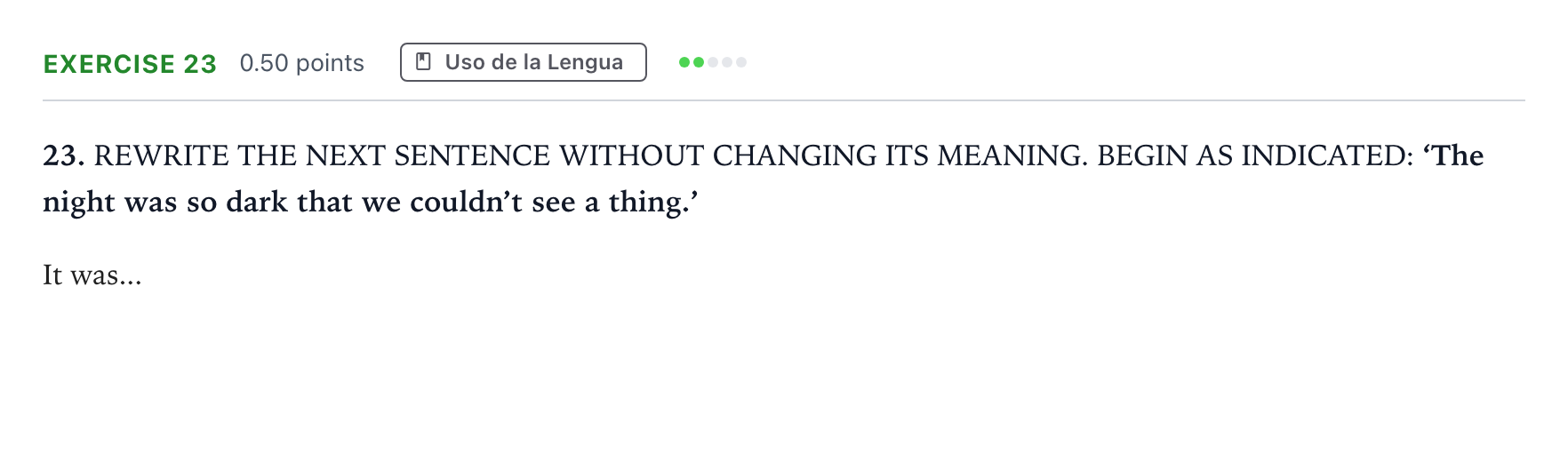The image size is (1568, 462).
Task: Click the bold question number 23.
Action: tap(63, 155)
